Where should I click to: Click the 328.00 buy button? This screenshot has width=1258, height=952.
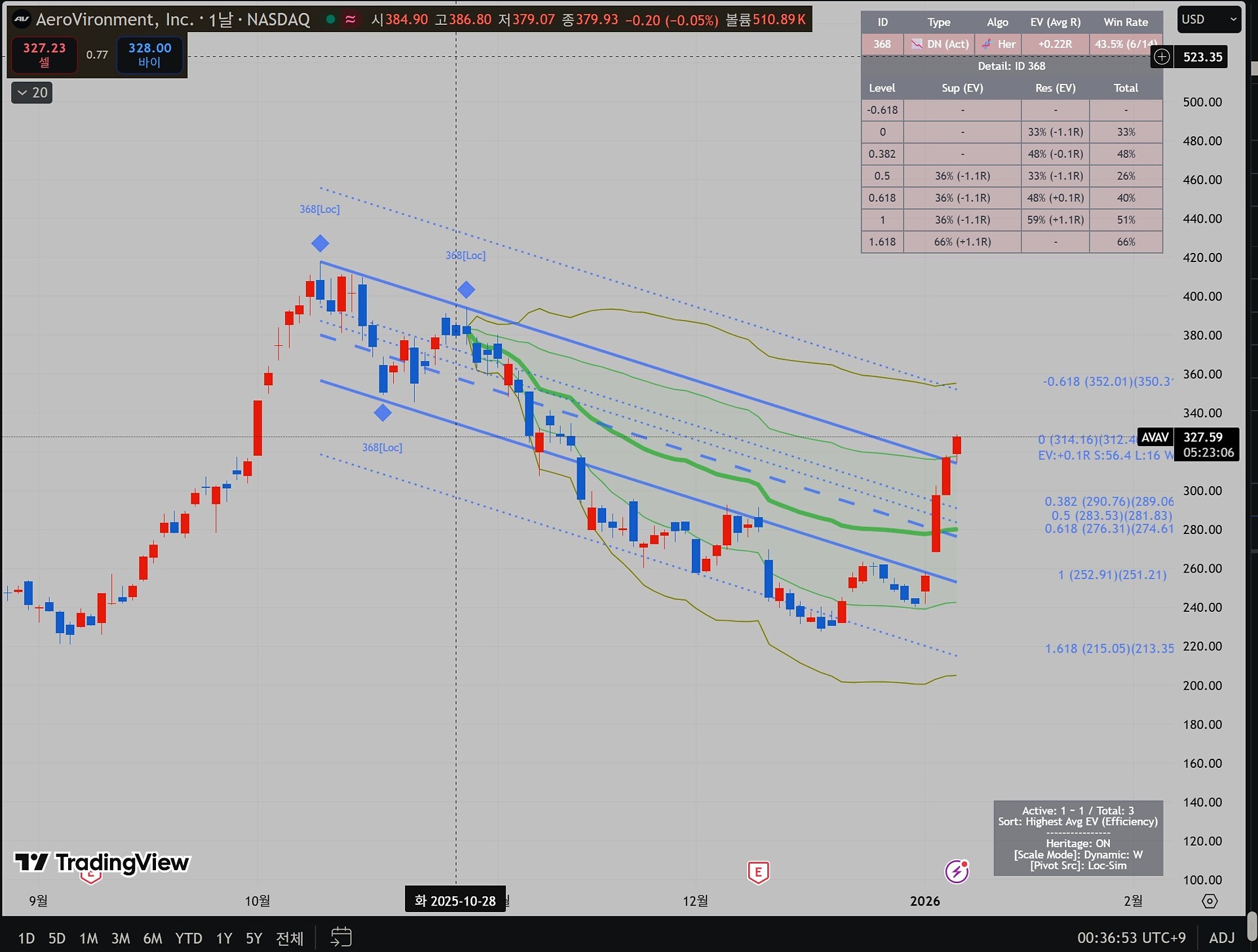(149, 54)
